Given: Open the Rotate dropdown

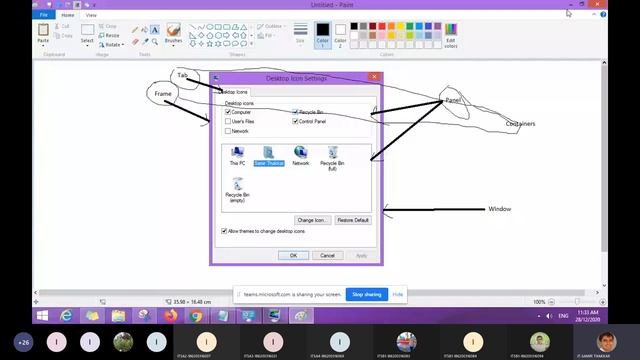Looking at the screenshot, I should 111,44.
